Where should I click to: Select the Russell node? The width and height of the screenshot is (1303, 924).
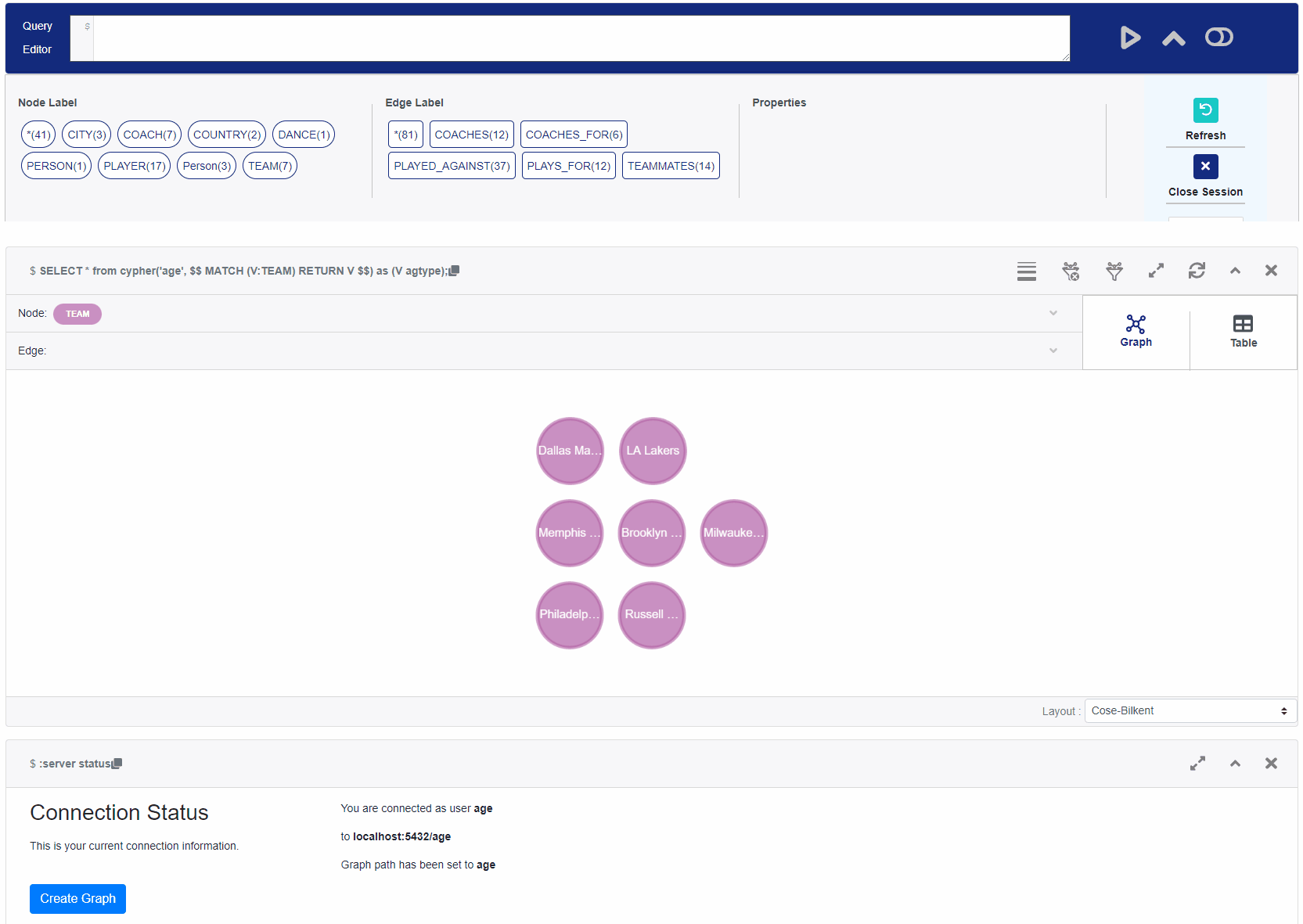pyautogui.click(x=652, y=615)
